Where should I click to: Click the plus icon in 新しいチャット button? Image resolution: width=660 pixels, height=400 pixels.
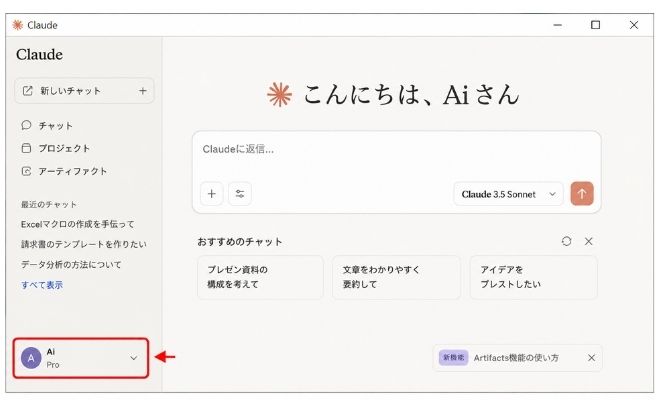click(x=143, y=91)
